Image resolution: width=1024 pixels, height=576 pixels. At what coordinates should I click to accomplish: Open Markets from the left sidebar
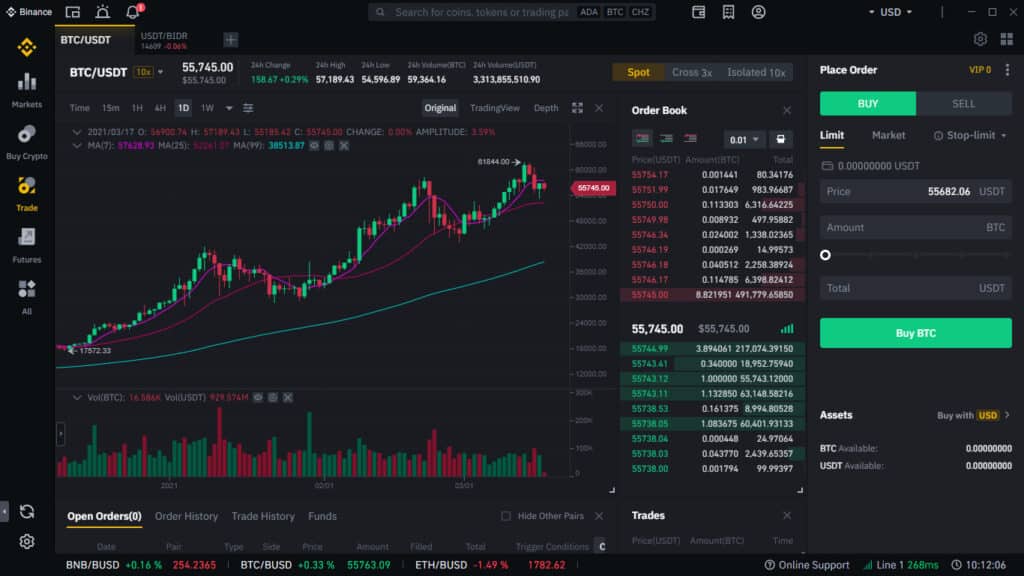click(x=27, y=90)
